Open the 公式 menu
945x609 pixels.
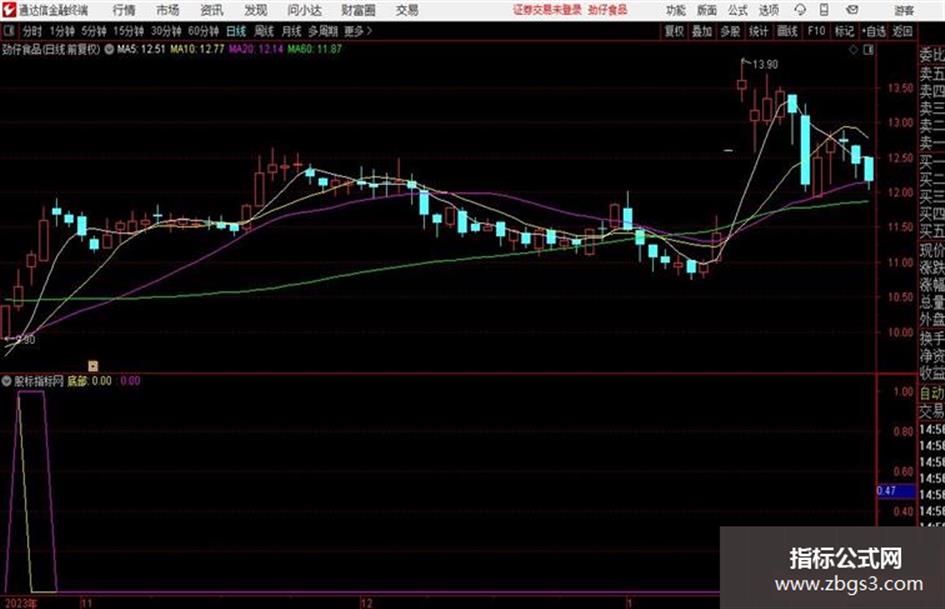point(738,10)
